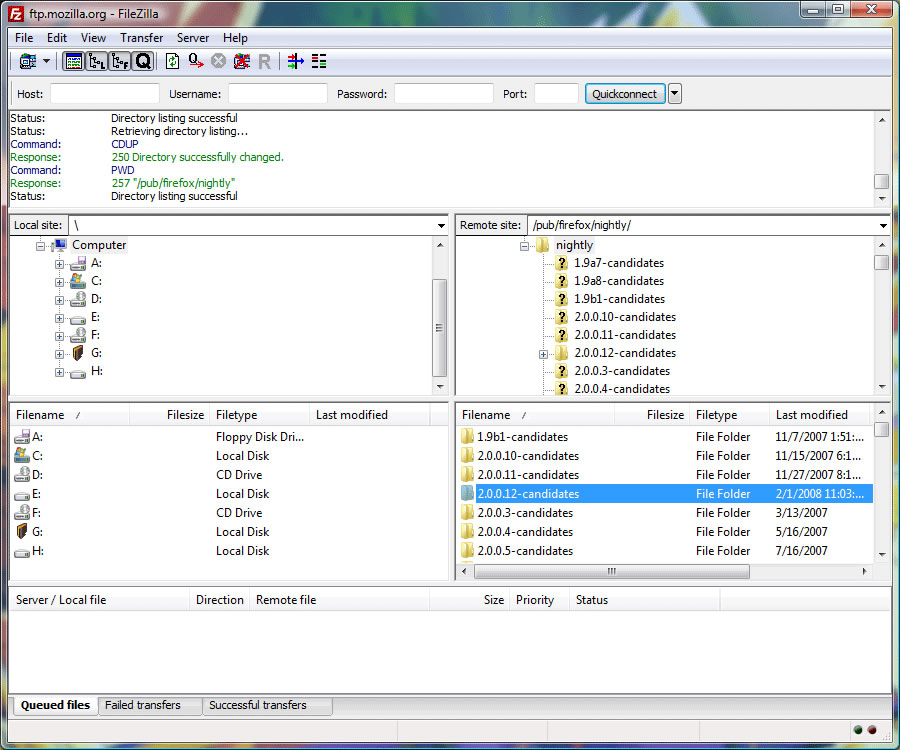This screenshot has width=900, height=750.
Task: Open the File menu
Action: [x=24, y=38]
